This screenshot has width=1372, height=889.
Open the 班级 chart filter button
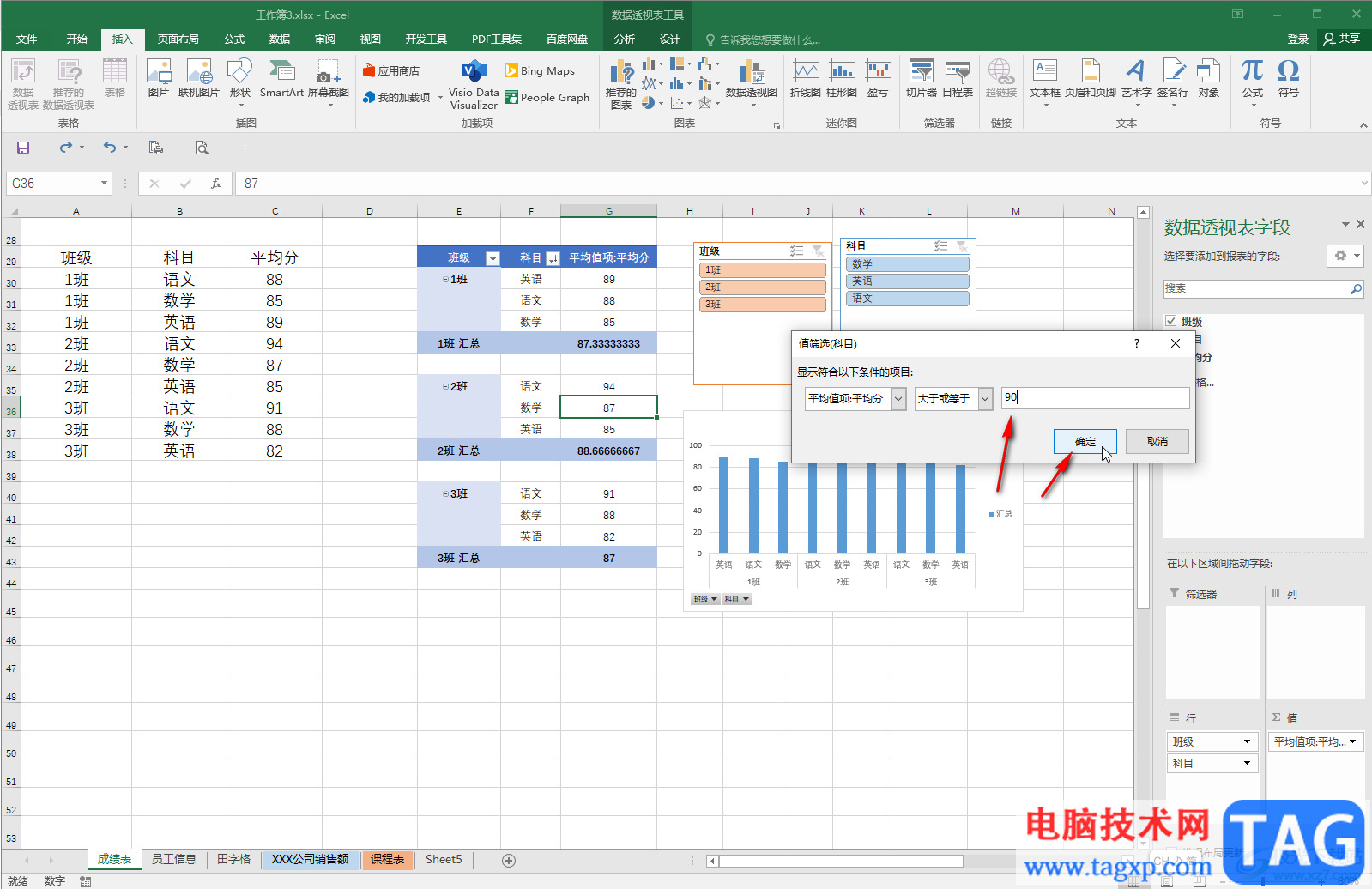[705, 599]
